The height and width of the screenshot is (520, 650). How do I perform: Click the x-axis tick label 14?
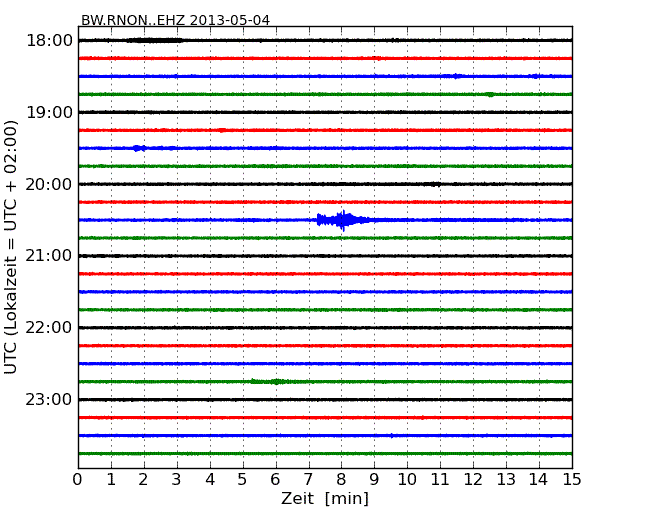click(538, 479)
